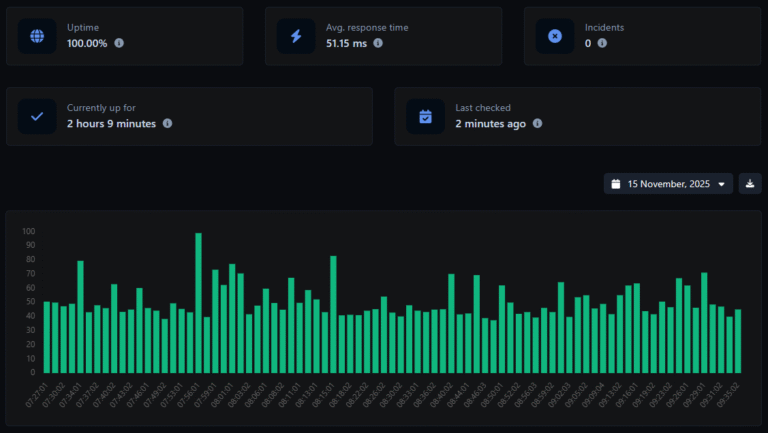This screenshot has width=768, height=433.
Task: Click info icon beside 100.00% uptime
Action: pyautogui.click(x=119, y=43)
